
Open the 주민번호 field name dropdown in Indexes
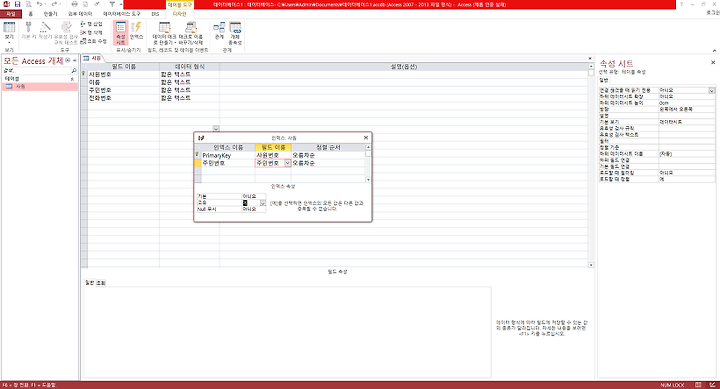pos(287,163)
